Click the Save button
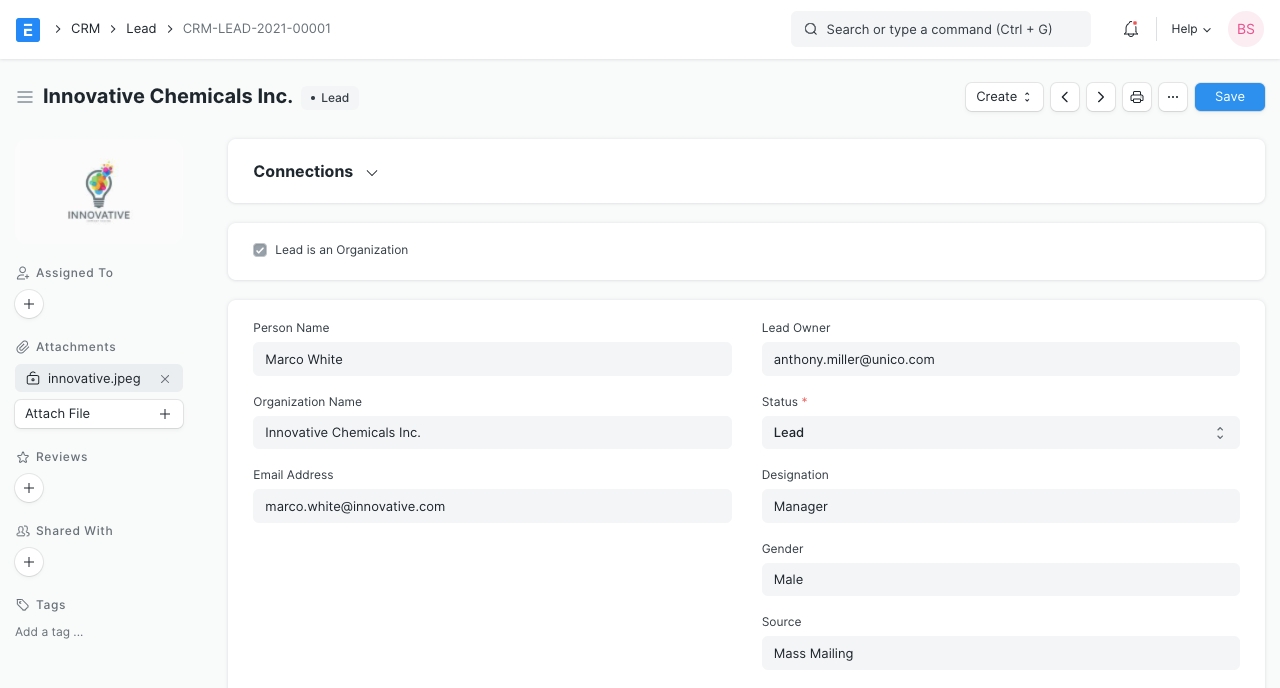Screen dimensions: 1280x688 [x=1229, y=97]
